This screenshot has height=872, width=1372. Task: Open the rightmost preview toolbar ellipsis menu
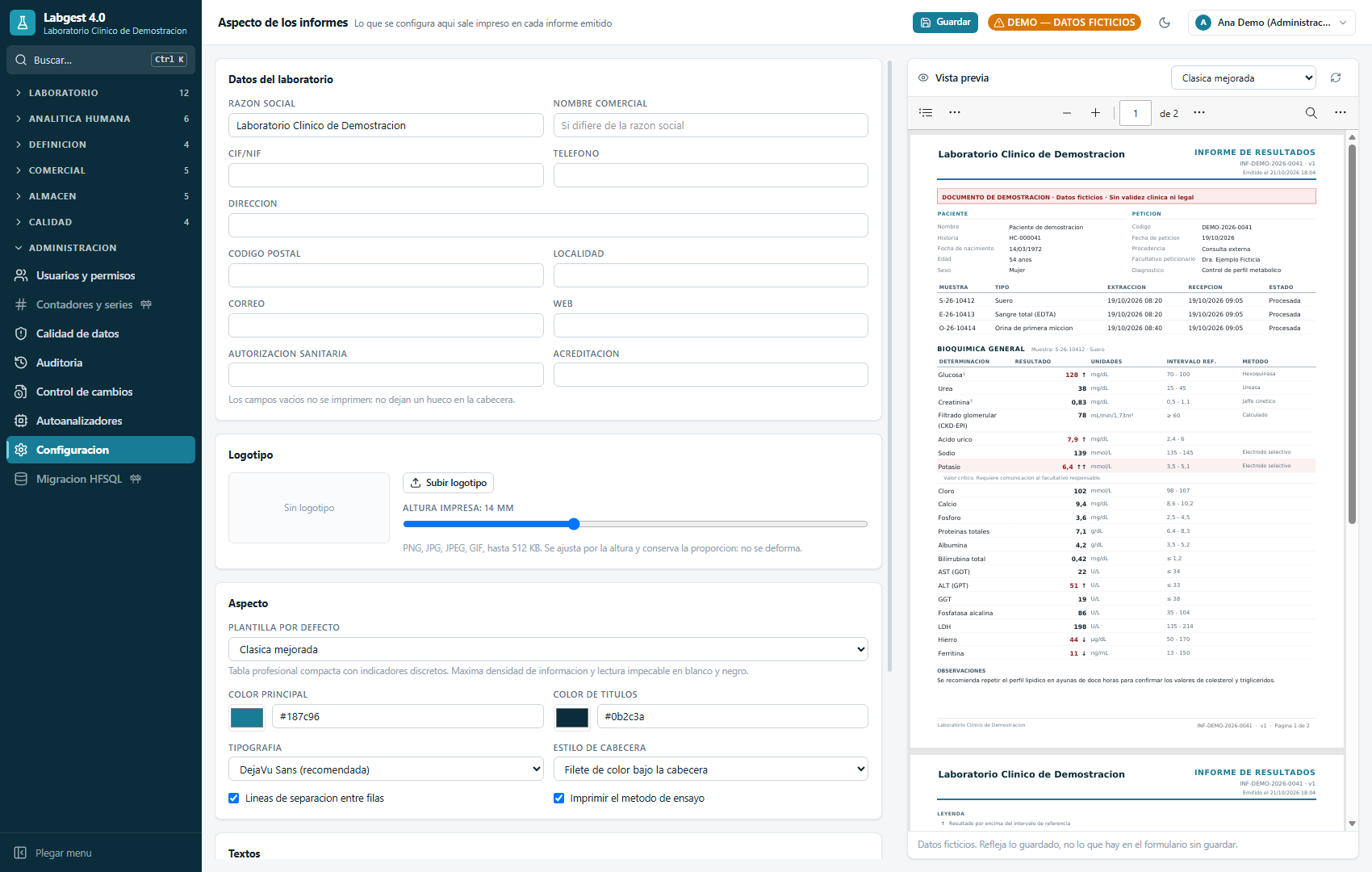coord(1341,112)
